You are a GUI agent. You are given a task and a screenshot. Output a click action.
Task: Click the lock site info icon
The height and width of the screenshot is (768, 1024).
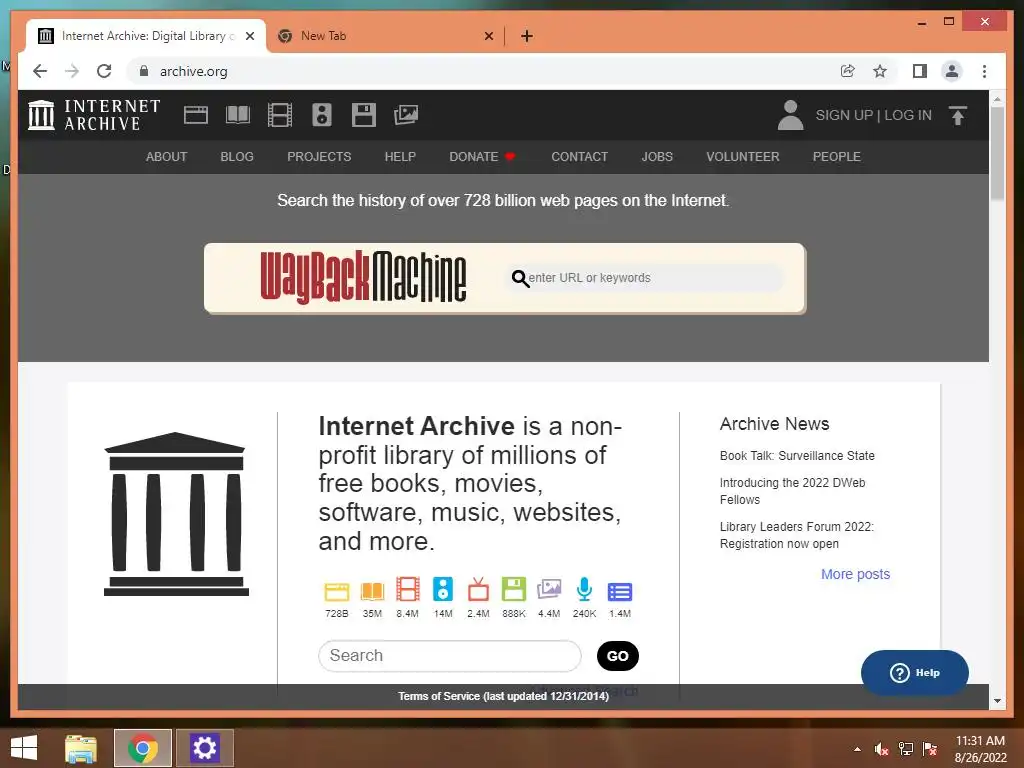(144, 71)
